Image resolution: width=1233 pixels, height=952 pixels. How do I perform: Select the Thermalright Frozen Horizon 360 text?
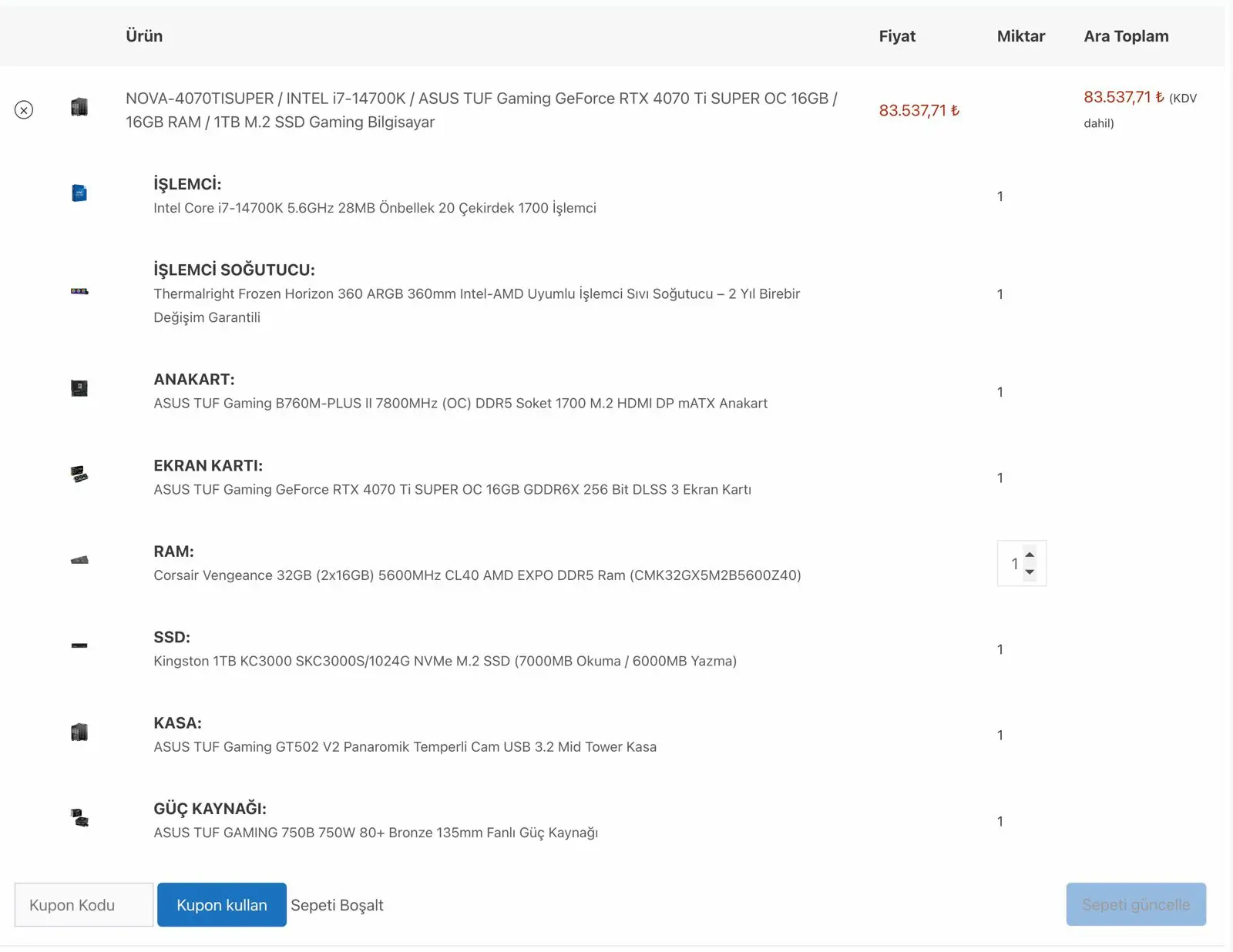(x=476, y=306)
